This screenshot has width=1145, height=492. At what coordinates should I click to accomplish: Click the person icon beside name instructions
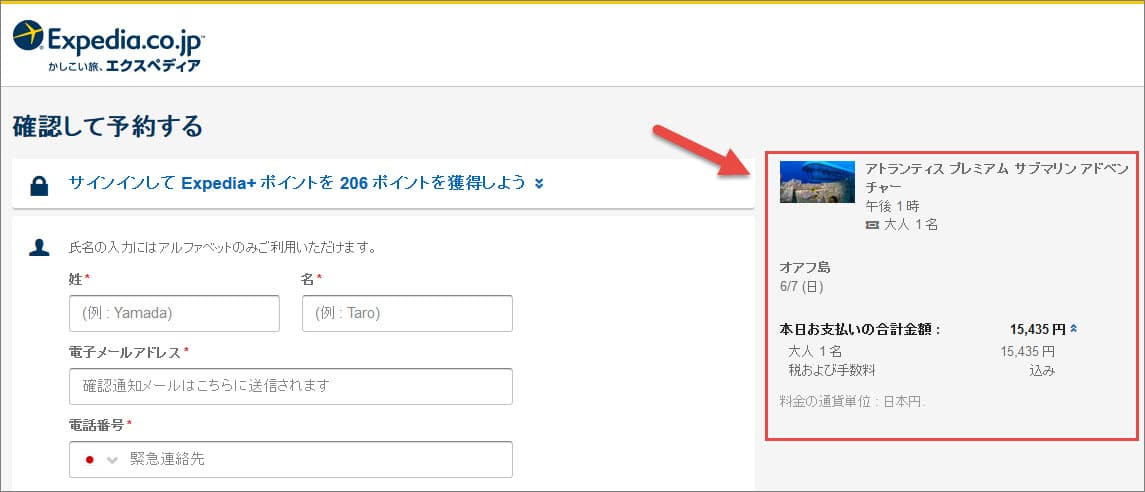click(x=39, y=247)
